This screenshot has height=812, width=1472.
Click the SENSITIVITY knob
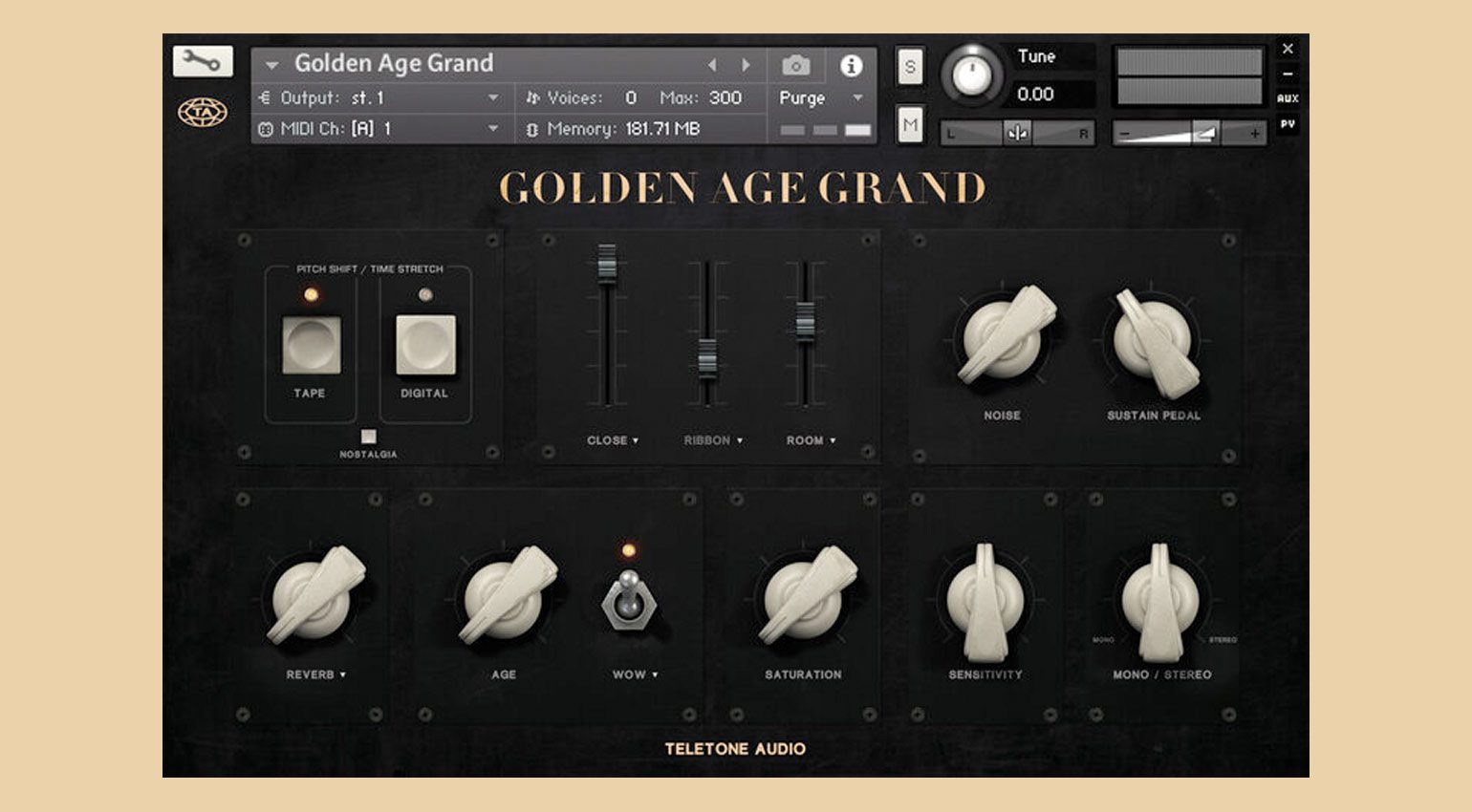pos(985,602)
